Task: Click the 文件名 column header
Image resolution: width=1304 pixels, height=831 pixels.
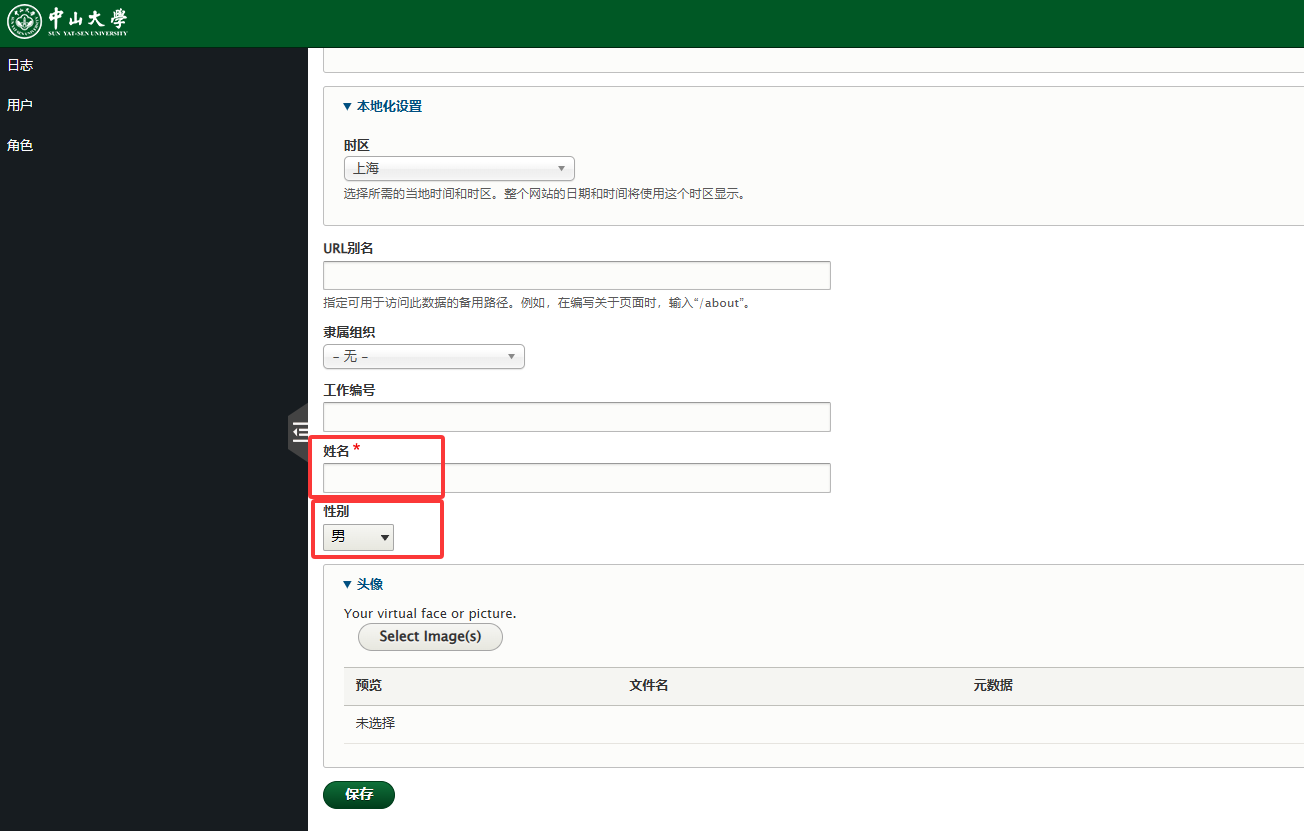Action: [648, 686]
